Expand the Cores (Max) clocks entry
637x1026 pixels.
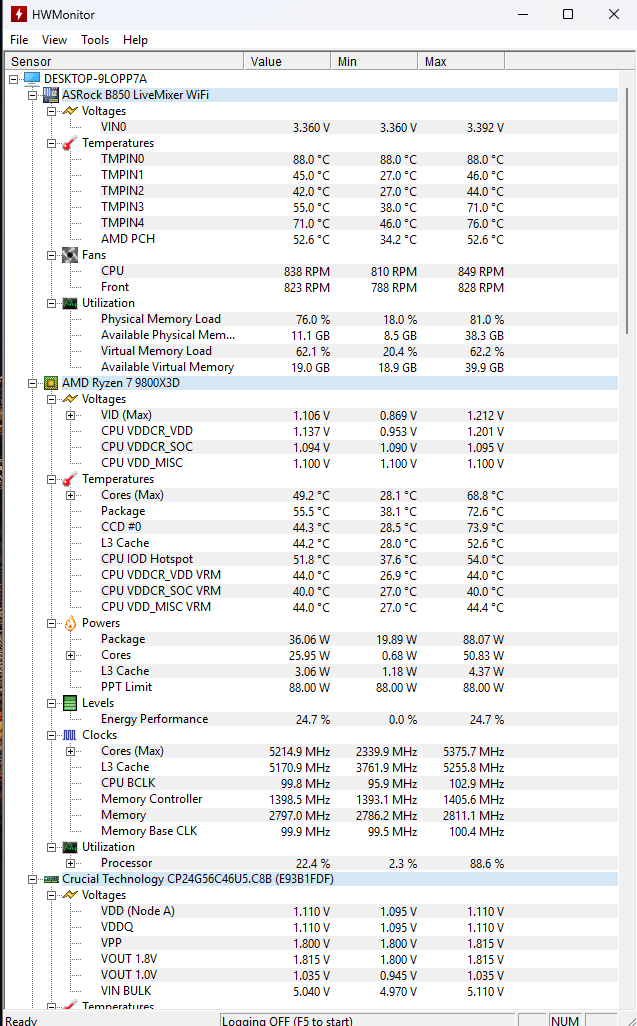point(71,751)
